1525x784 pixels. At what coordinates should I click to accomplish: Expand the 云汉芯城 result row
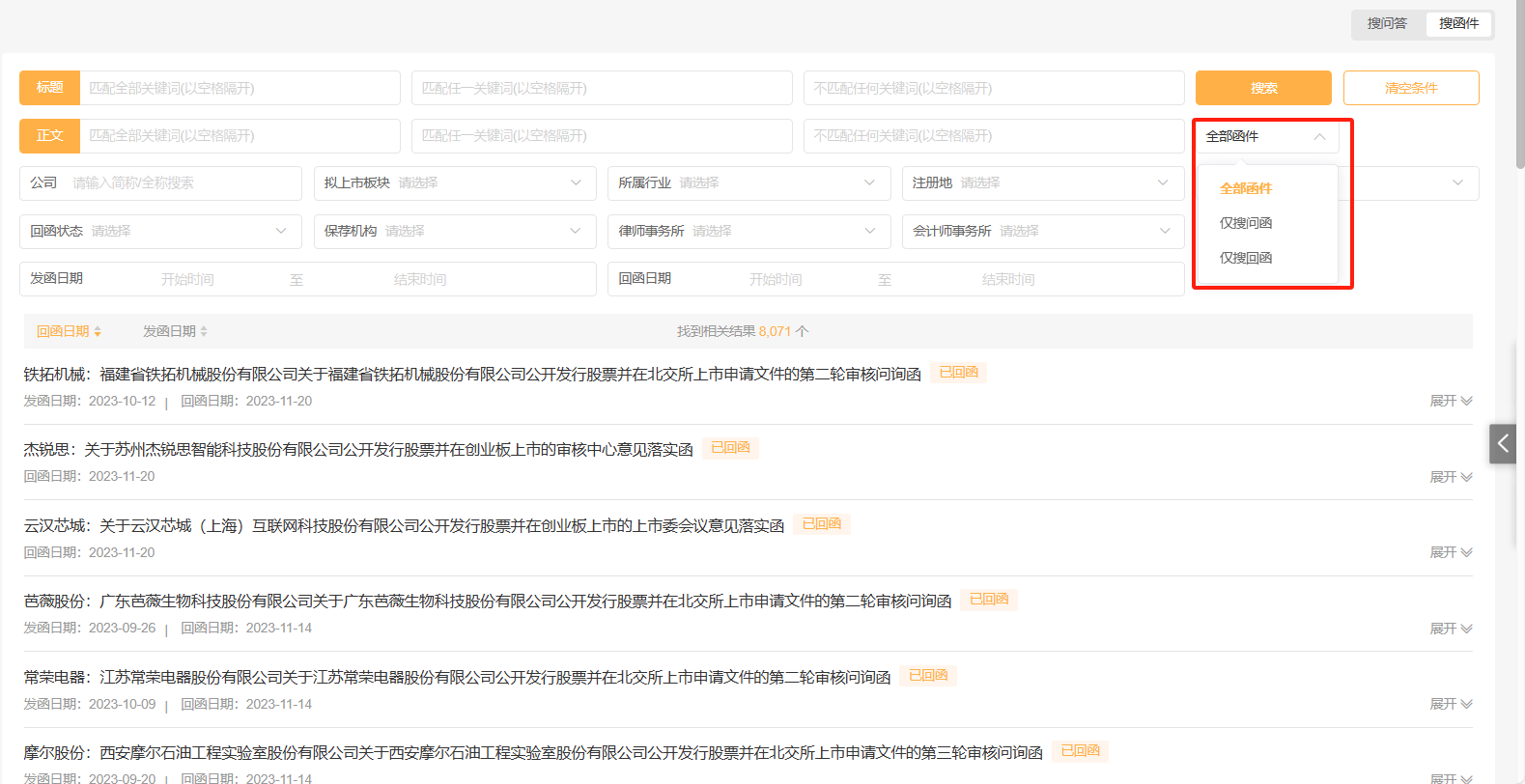click(x=1451, y=552)
